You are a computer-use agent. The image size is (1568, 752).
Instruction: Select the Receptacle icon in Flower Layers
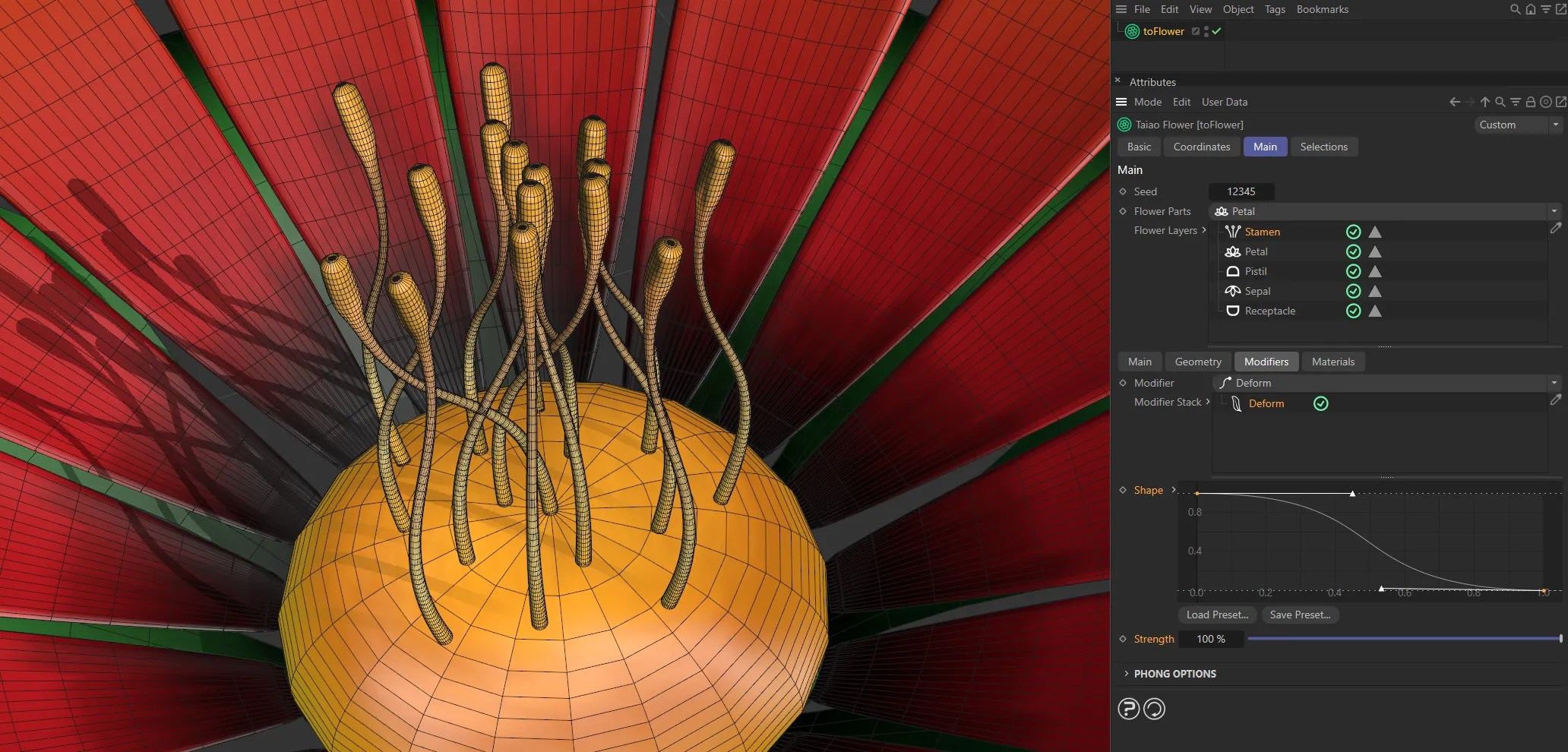[1232, 311]
